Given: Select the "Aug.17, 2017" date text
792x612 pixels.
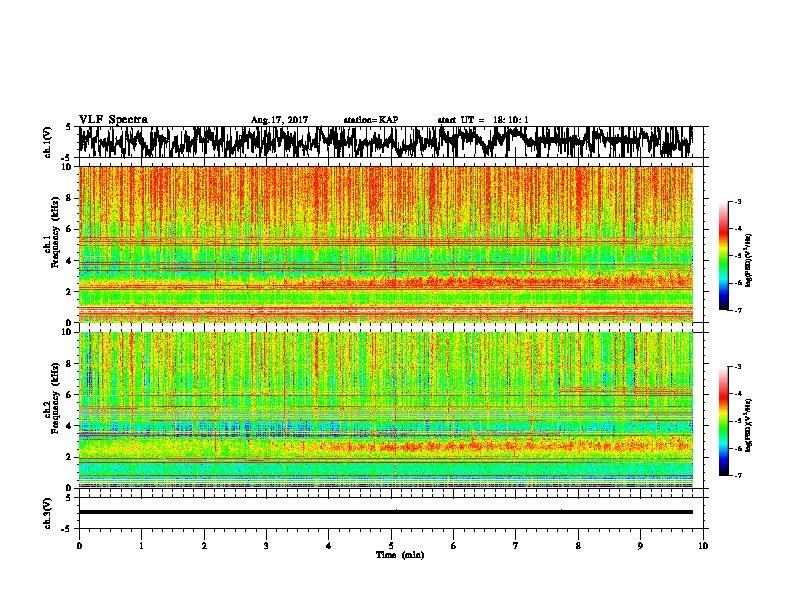Looking at the screenshot, I should [279, 120].
